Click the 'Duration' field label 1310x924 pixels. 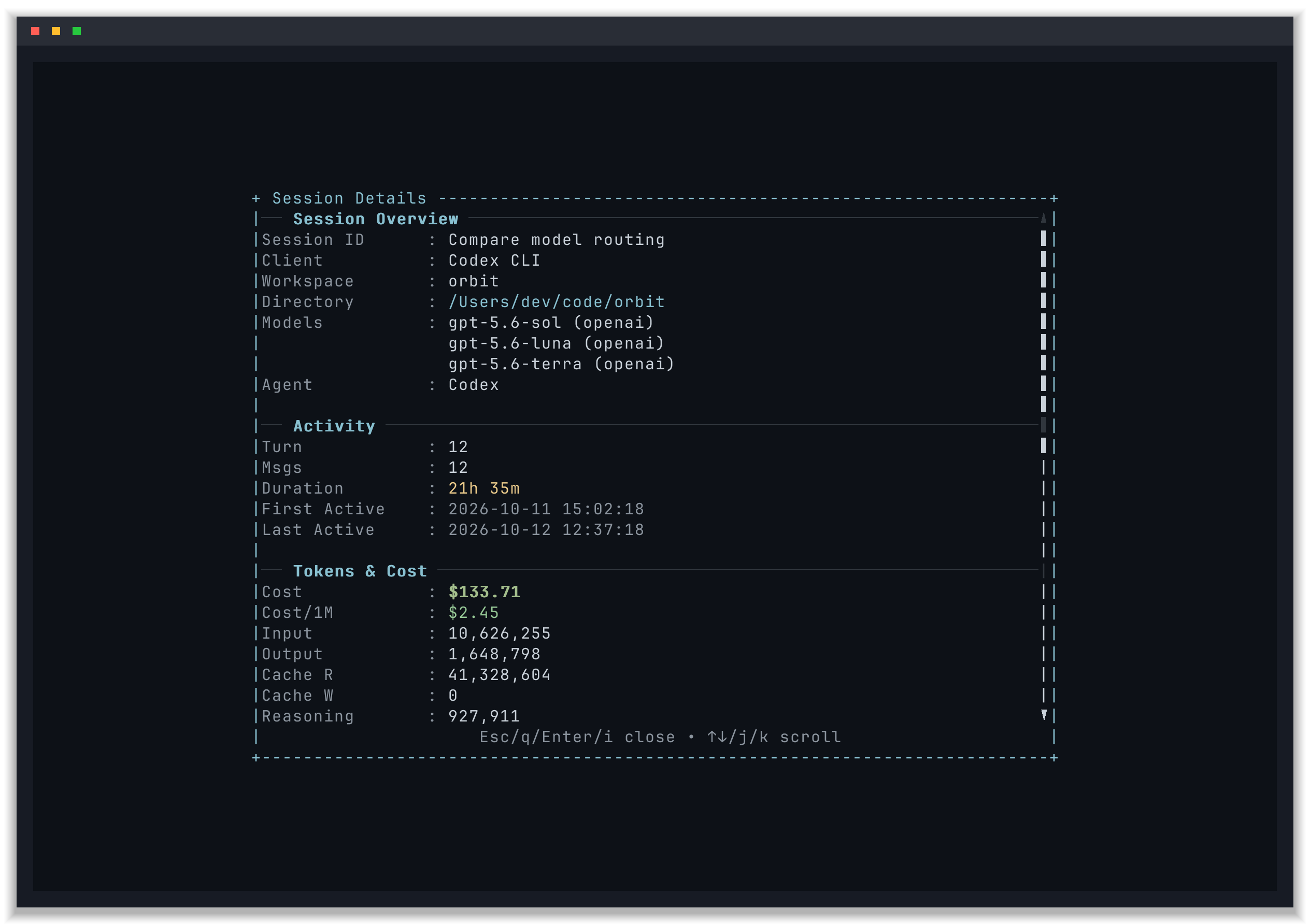point(303,488)
